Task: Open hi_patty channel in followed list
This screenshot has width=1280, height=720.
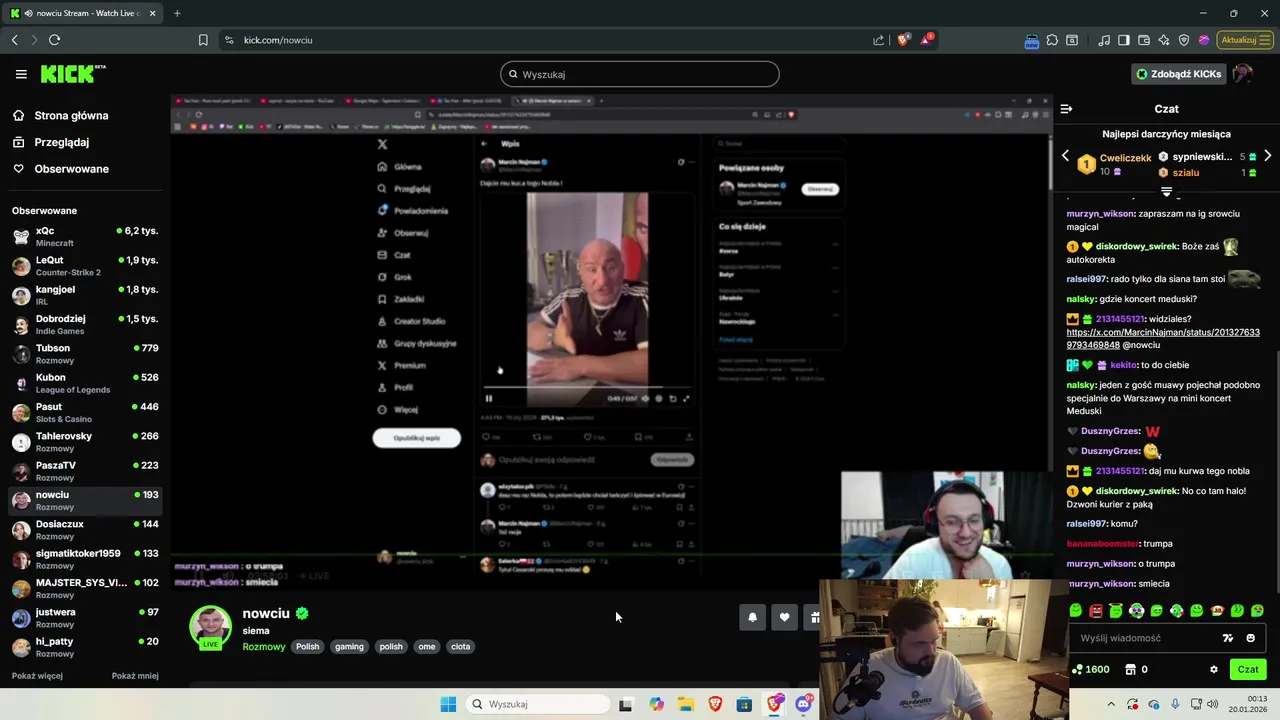Action: (x=84, y=647)
